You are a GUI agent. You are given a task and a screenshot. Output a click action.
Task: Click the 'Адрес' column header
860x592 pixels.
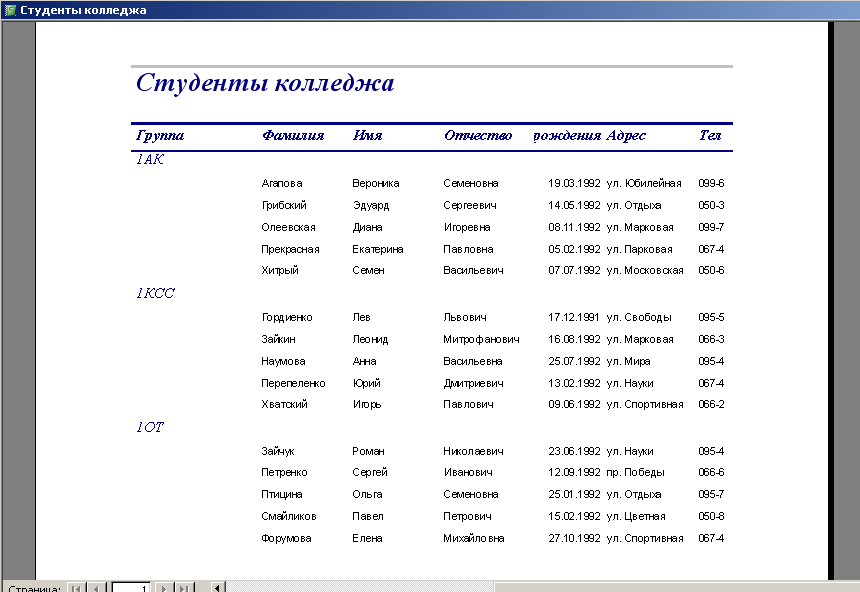626,136
